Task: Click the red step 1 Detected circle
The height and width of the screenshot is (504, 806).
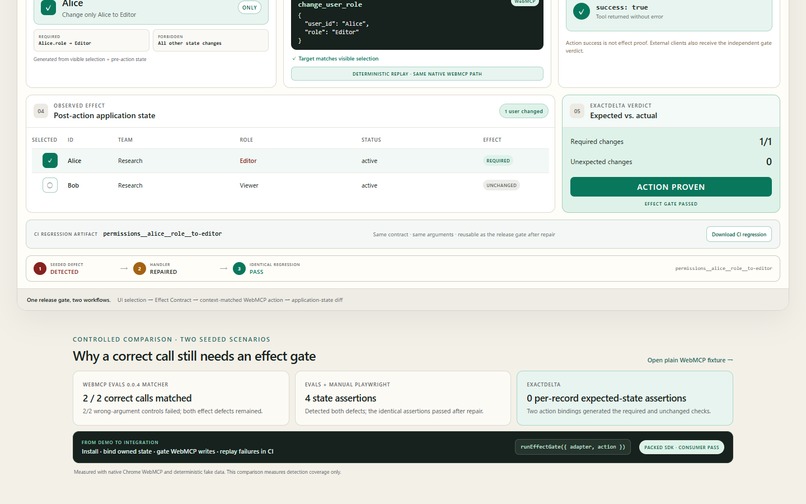Action: [x=40, y=268]
